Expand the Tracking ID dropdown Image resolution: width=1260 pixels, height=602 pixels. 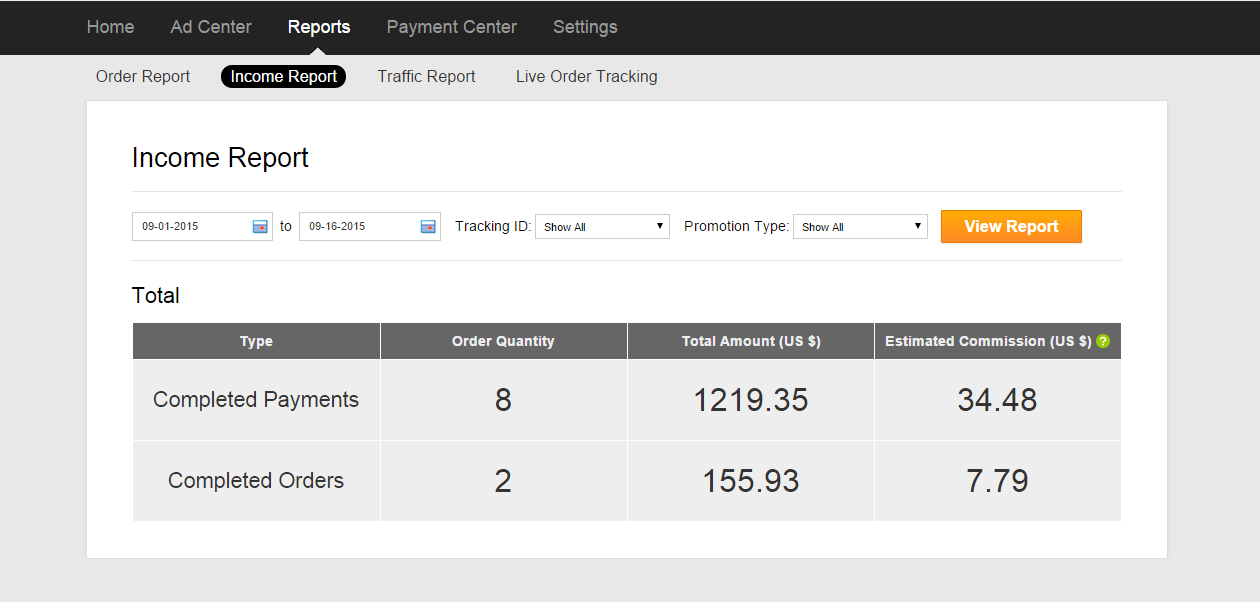tap(602, 226)
